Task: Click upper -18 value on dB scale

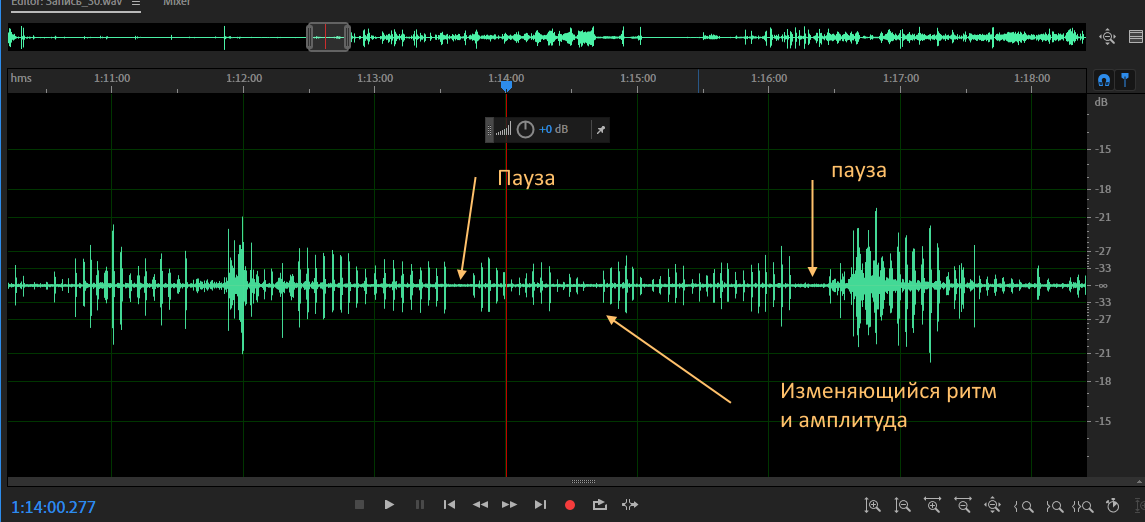Action: (x=1101, y=189)
